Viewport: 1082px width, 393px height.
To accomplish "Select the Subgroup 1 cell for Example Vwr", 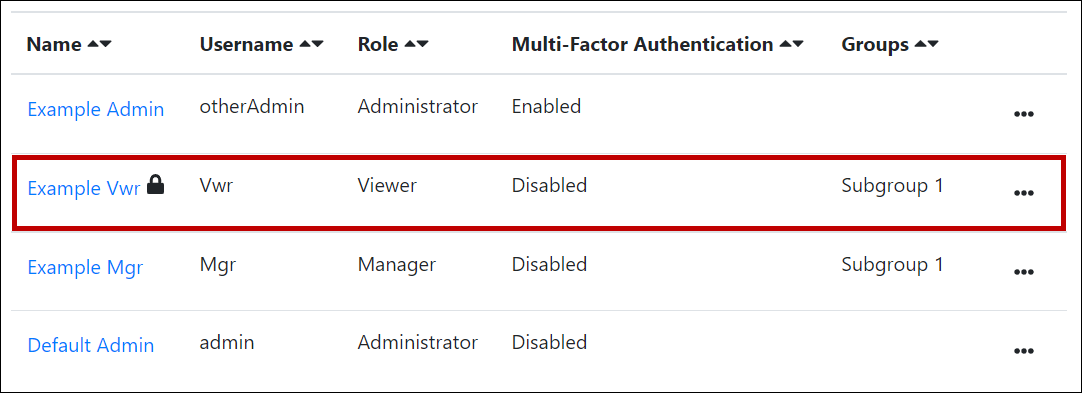I will pyautogui.click(x=892, y=185).
